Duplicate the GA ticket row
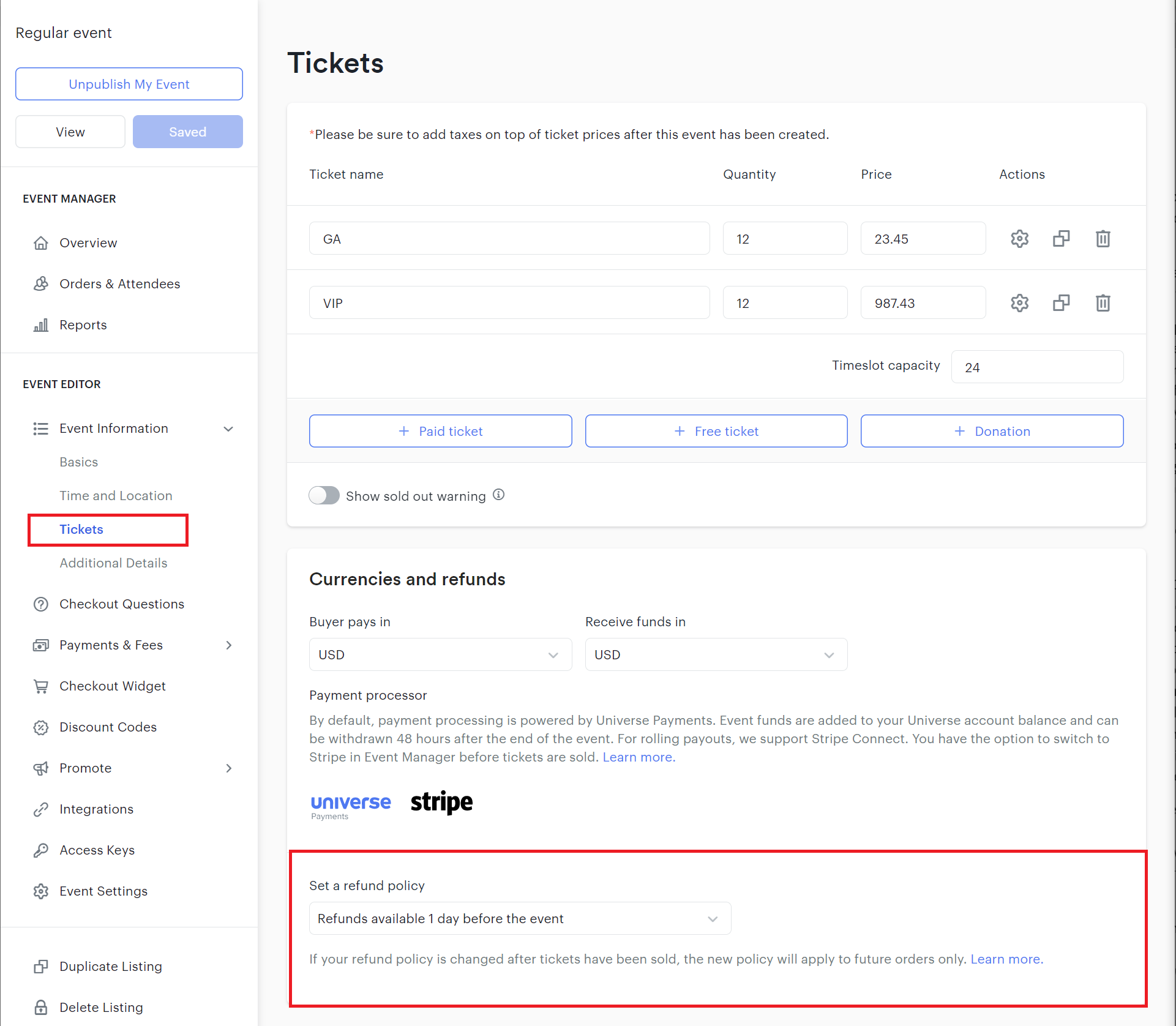The height and width of the screenshot is (1026, 1176). click(1061, 239)
